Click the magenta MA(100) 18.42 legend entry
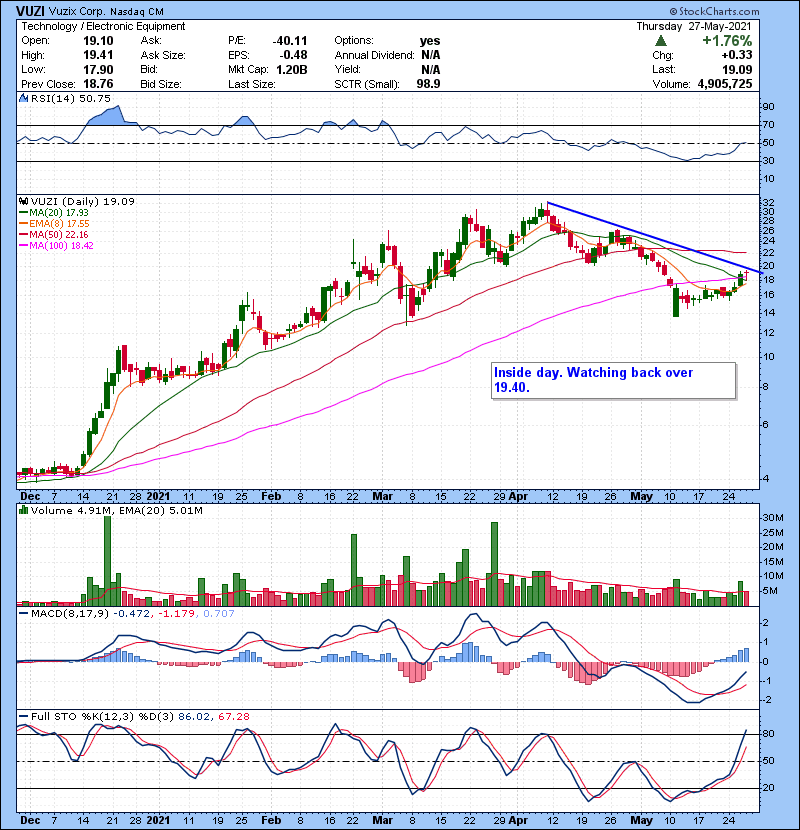Image resolution: width=800 pixels, height=830 pixels. [56, 246]
